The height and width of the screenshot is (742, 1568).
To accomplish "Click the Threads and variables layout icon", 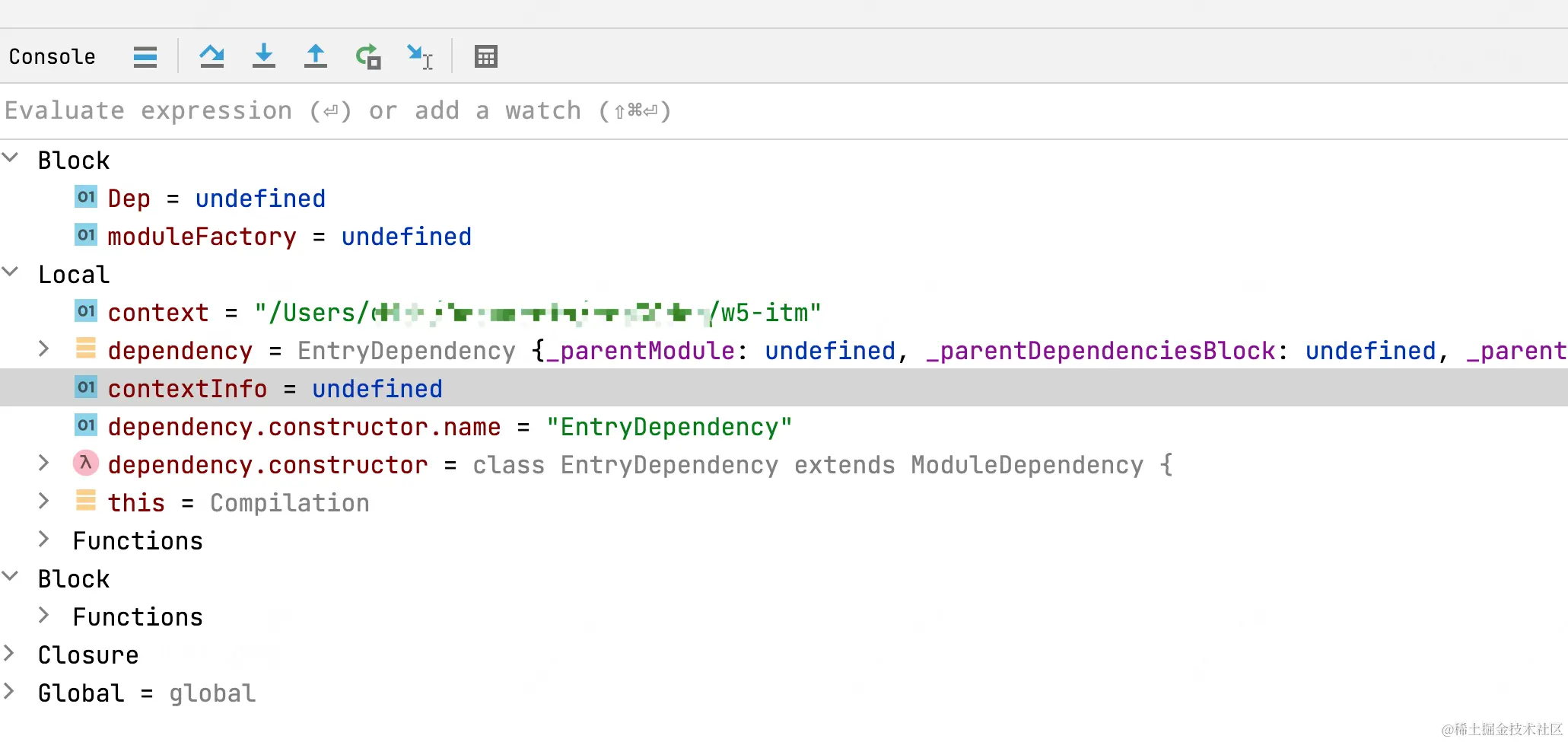I will point(145,57).
